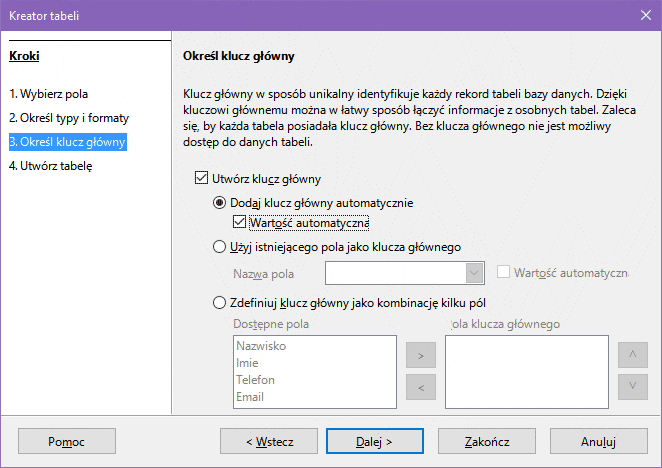Select Użyj istniejącego pola jako klucza głównego
This screenshot has height=468, width=662.
pos(220,246)
